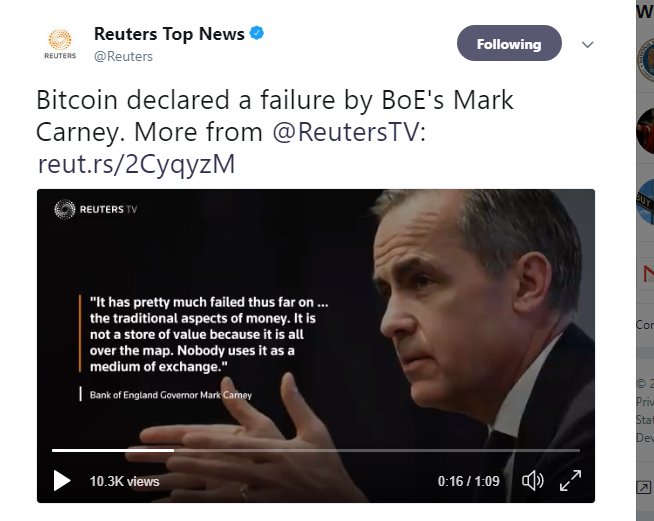
Task: Click the Reuters avatar logo
Action: pos(60,44)
